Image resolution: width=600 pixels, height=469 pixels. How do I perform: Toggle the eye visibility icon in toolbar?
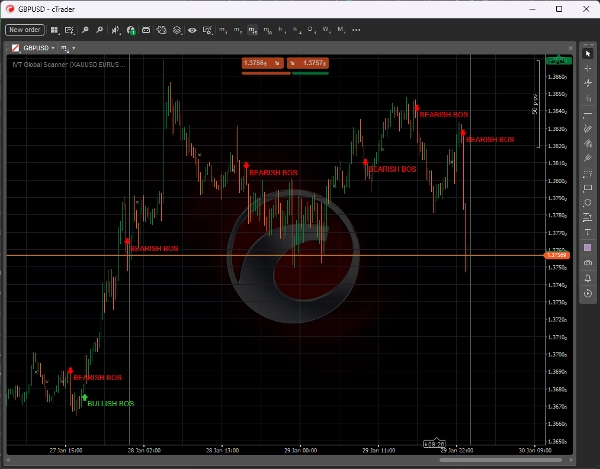pyautogui.click(x=192, y=30)
